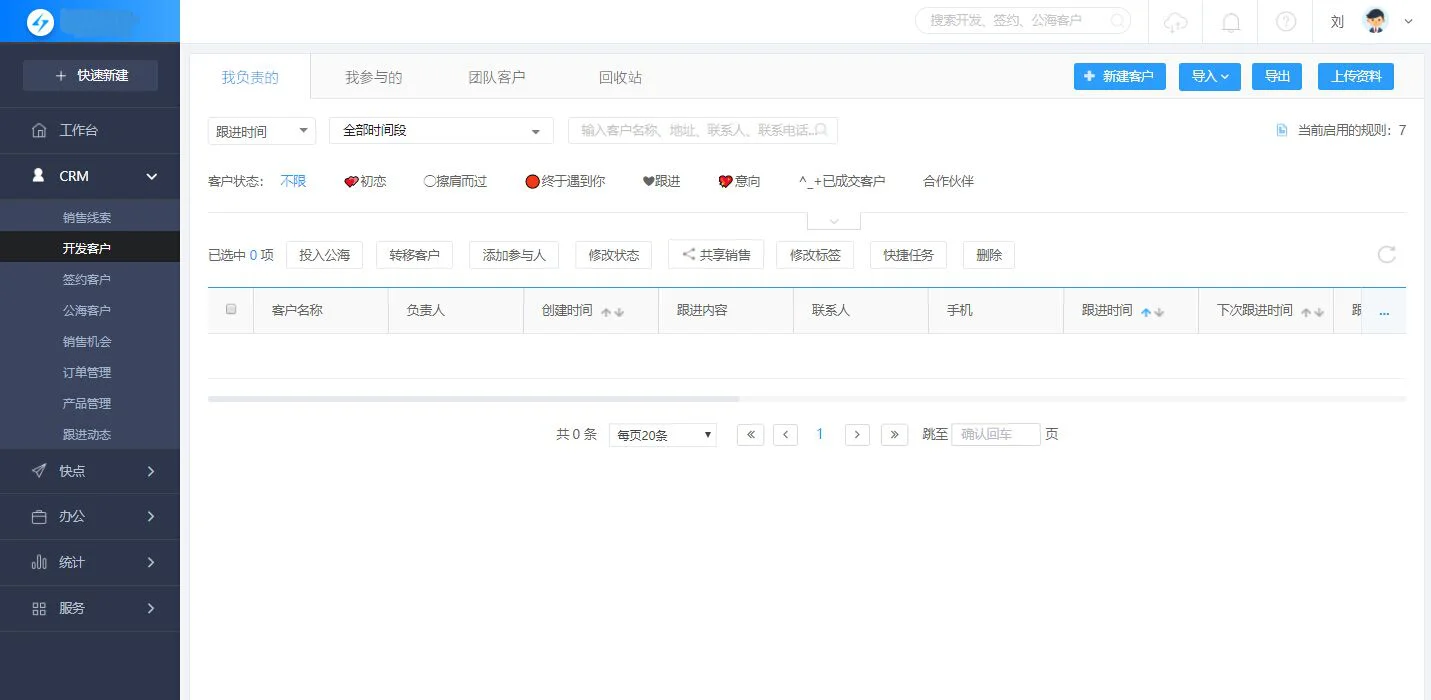Screen dimensions: 1431x700
Task: Click the 新建客户 button
Action: 1119,75
